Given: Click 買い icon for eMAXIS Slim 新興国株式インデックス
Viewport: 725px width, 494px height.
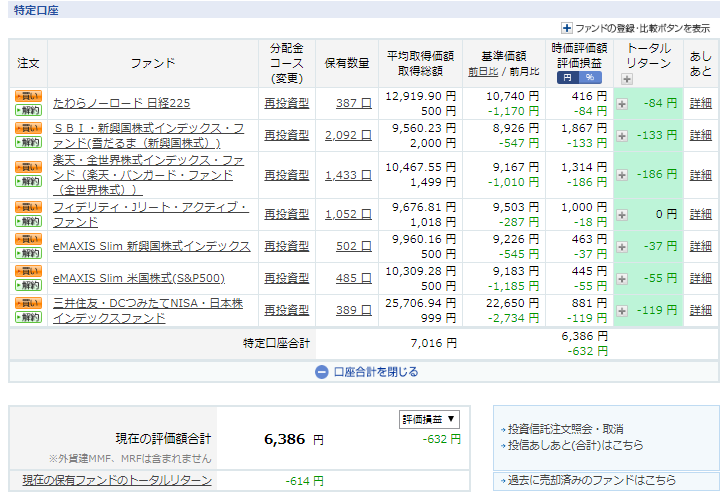Looking at the screenshot, I should pyautogui.click(x=28, y=240).
